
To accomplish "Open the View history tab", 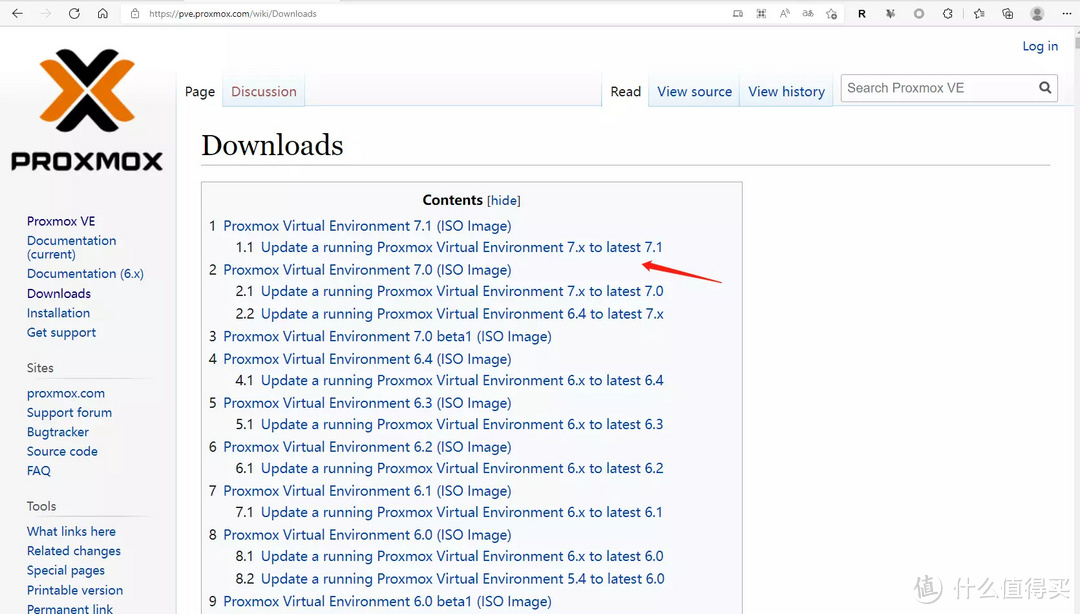I will (x=787, y=92).
